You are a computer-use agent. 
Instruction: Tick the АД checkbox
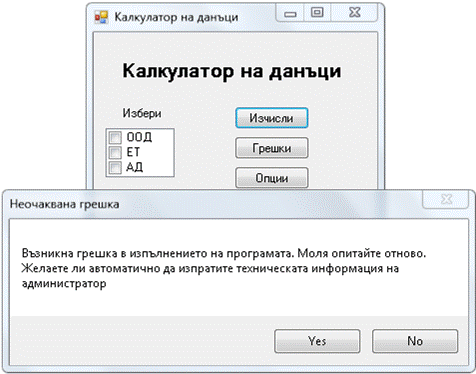coord(115,167)
